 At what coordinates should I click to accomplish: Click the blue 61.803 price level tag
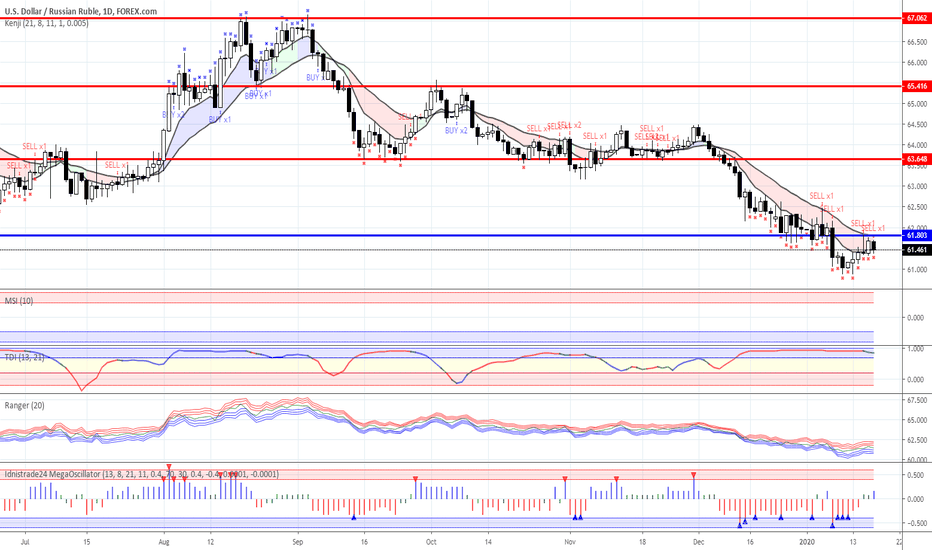[x=917, y=236]
